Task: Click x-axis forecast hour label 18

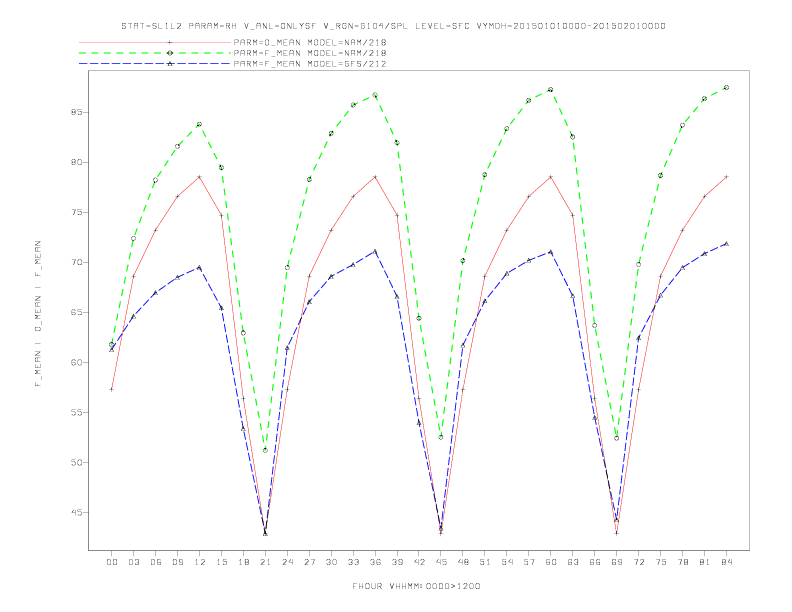Action: pos(243,562)
